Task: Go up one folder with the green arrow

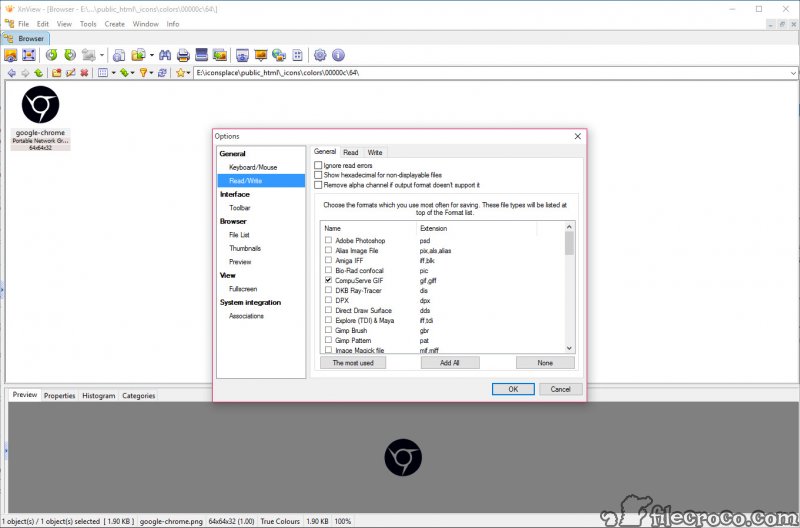Action: click(38, 73)
